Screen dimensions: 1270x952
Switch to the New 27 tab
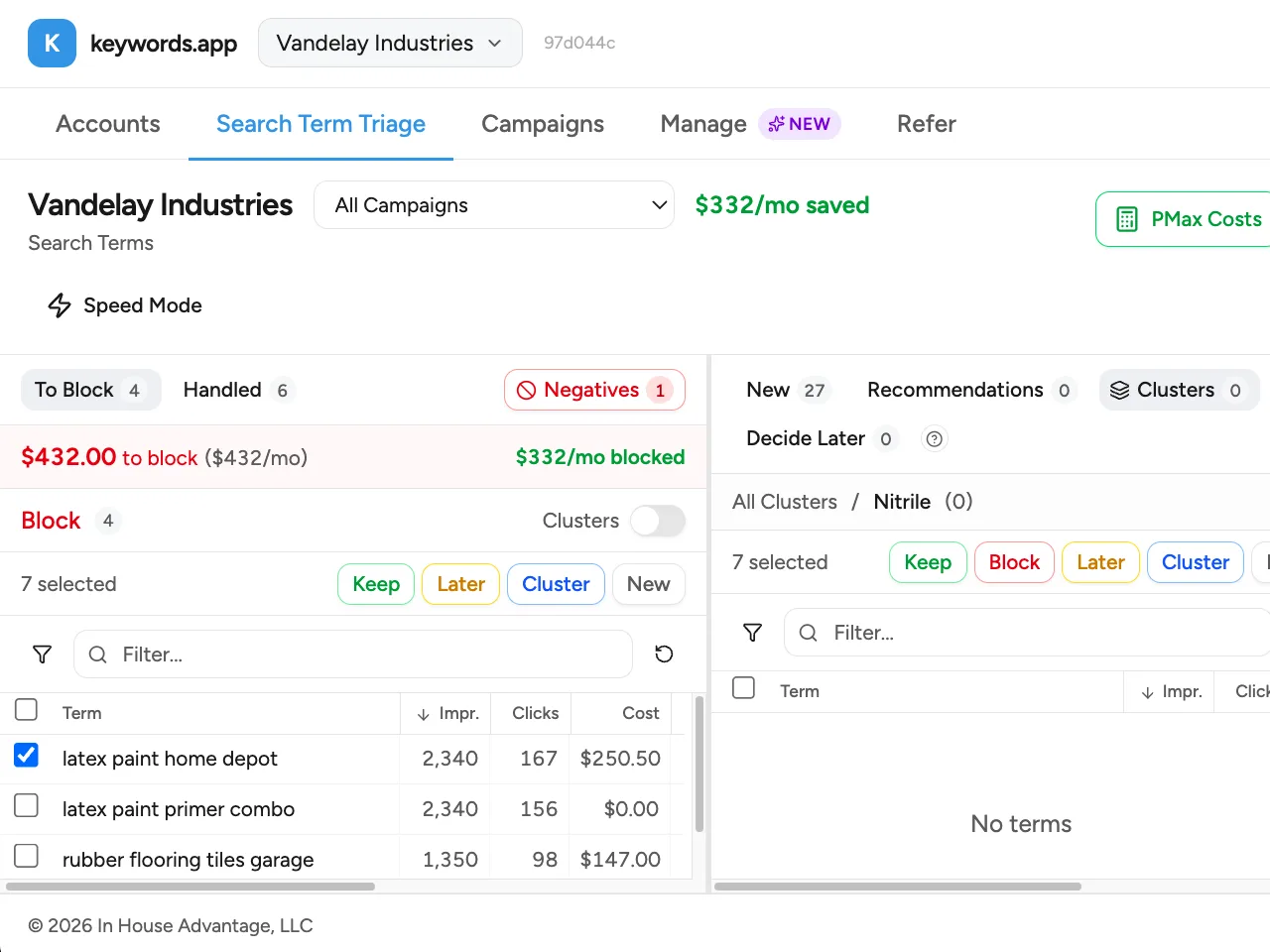pyautogui.click(x=787, y=390)
